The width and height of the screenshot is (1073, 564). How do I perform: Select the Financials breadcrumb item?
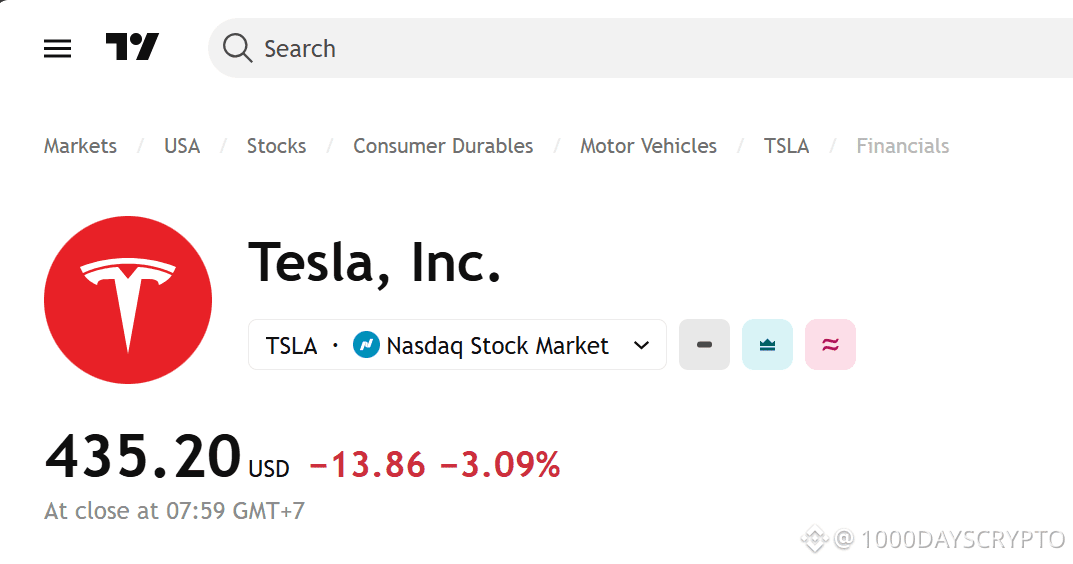pyautogui.click(x=902, y=146)
